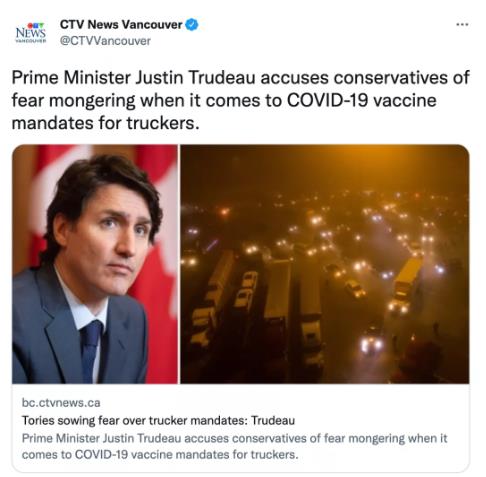The image size is (486, 477).
Task: Open the Justin Trudeau portrait photo
Action: [95, 264]
